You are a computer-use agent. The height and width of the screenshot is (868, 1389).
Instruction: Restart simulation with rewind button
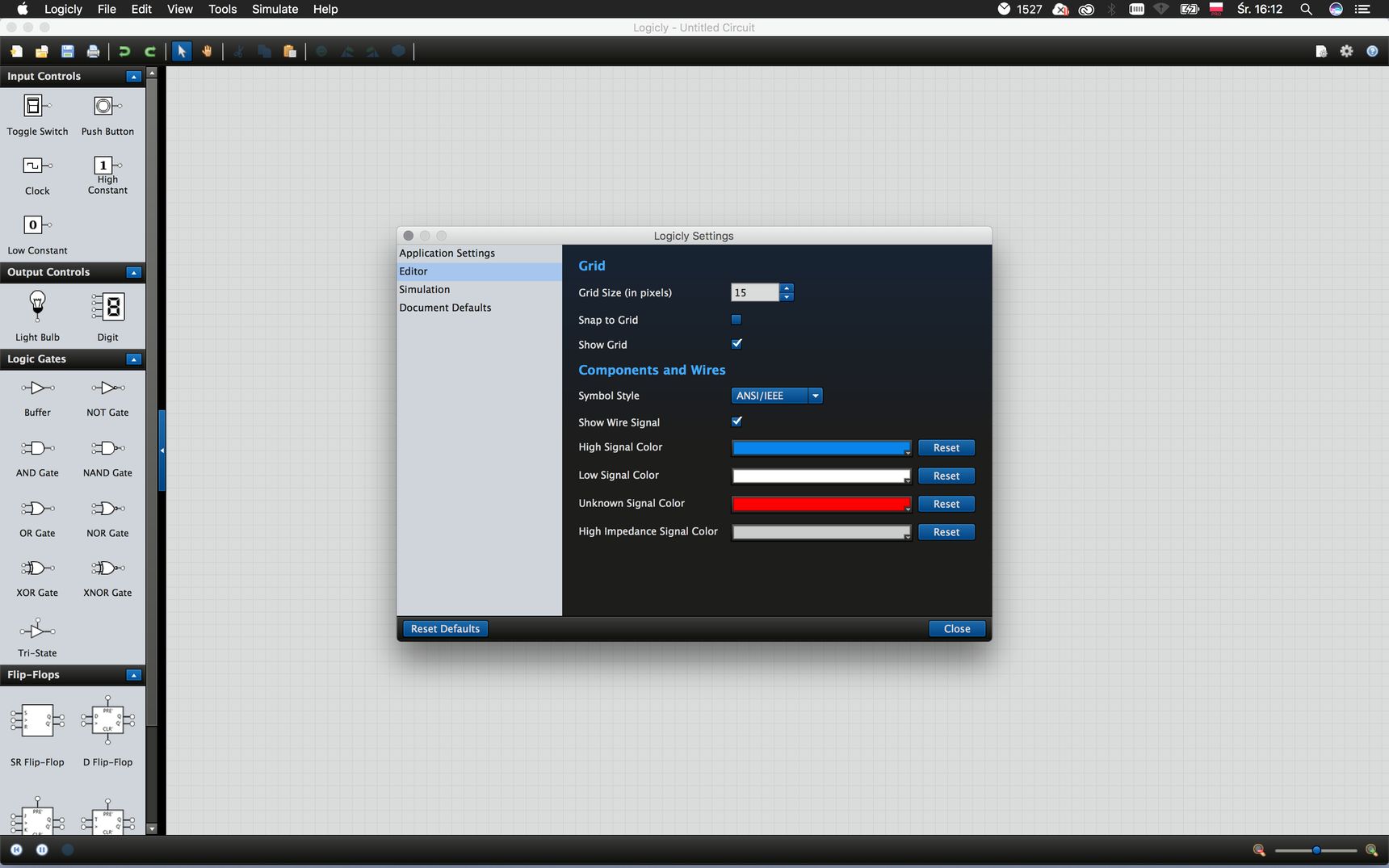click(x=16, y=849)
